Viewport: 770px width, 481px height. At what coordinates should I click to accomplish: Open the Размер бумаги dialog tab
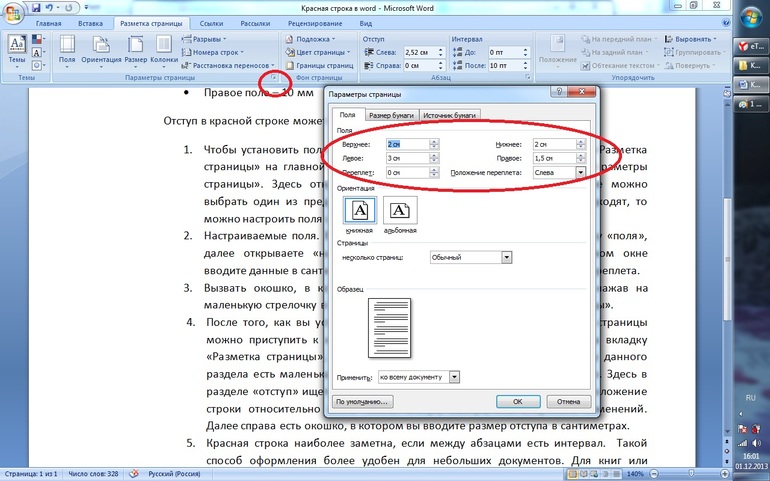(x=391, y=115)
